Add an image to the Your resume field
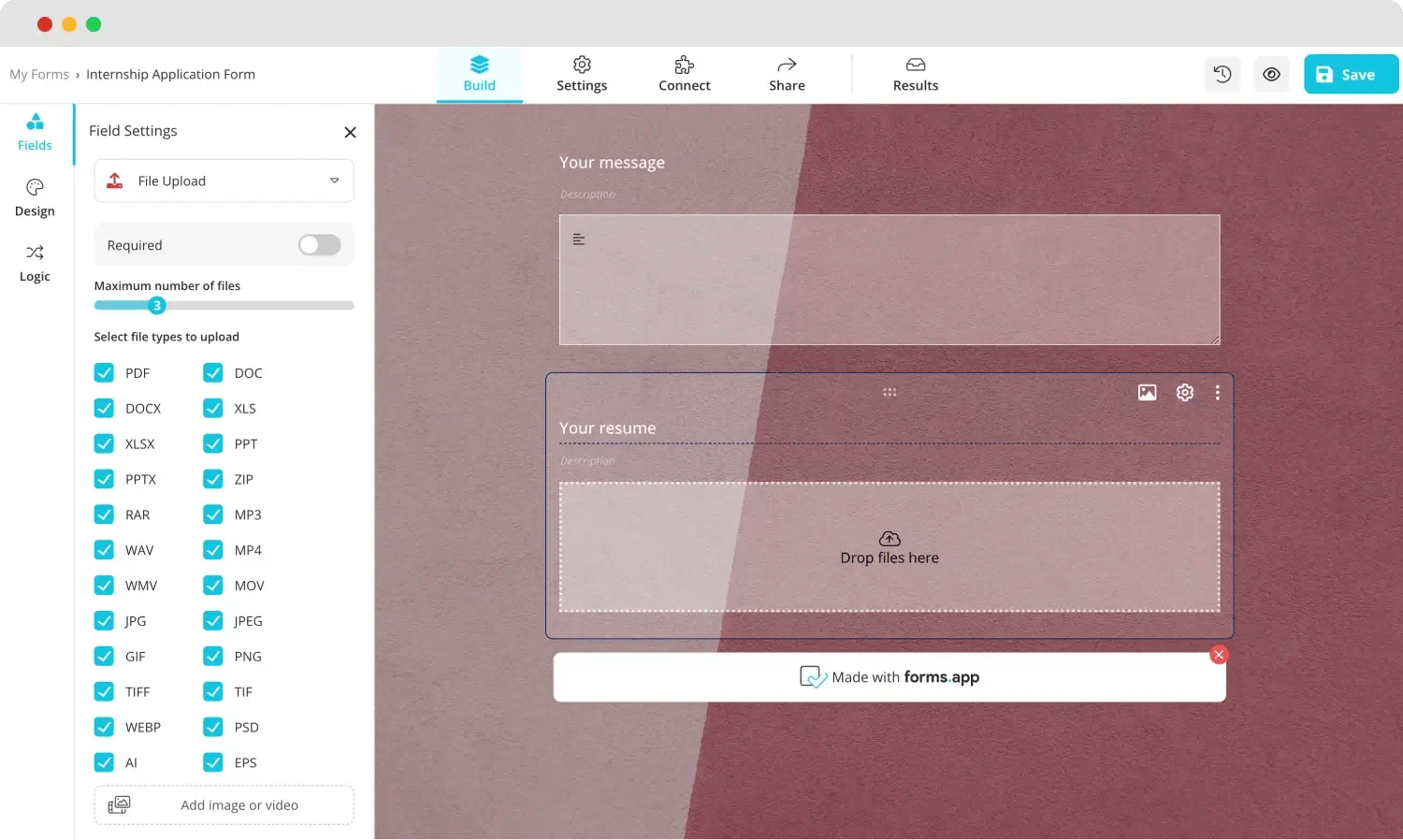Viewport: 1403px width, 840px height. 1147,392
